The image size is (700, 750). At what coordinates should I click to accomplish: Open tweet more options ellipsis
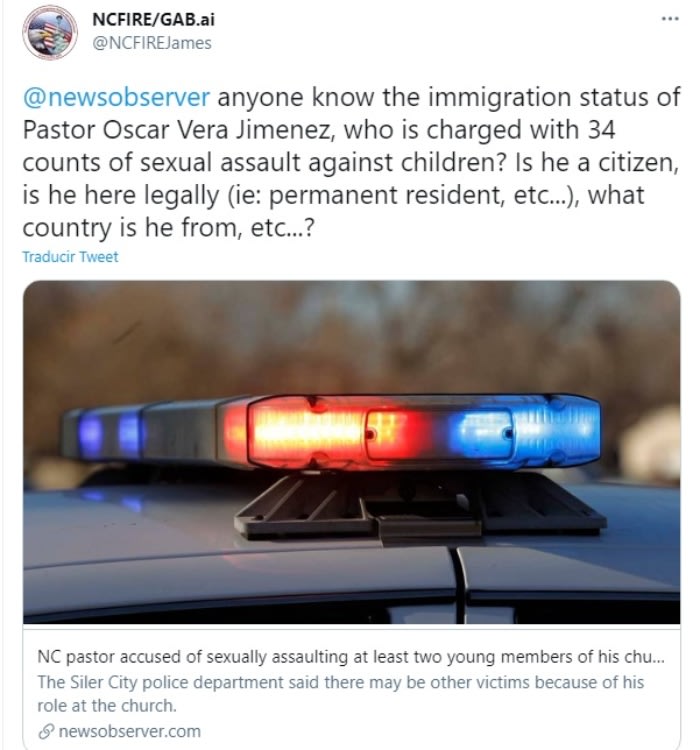(x=669, y=19)
